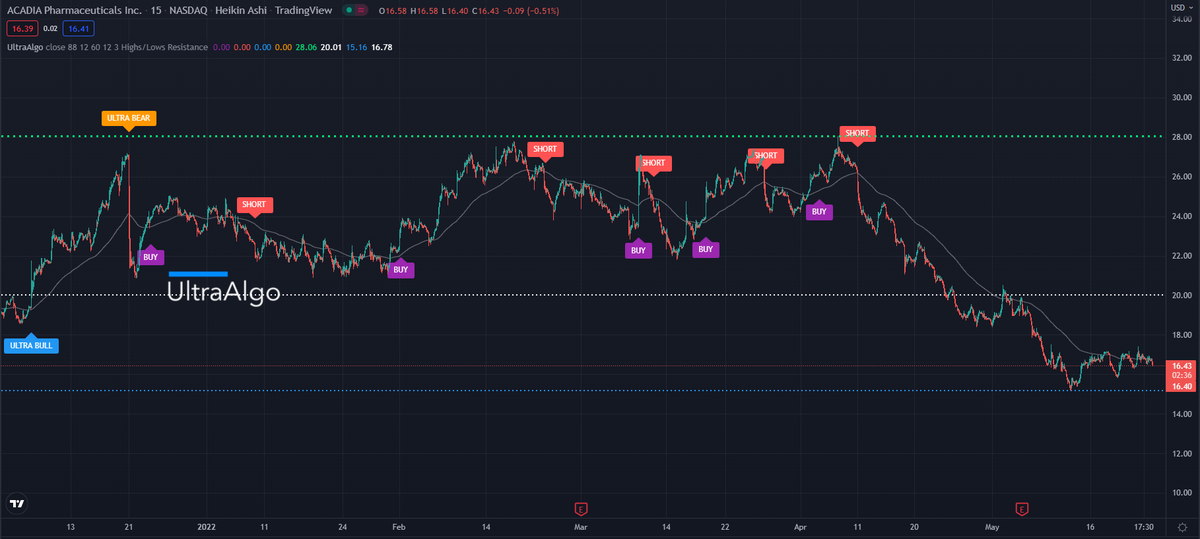Click the Apr time axis label
This screenshot has width=1200, height=539.
(800, 525)
